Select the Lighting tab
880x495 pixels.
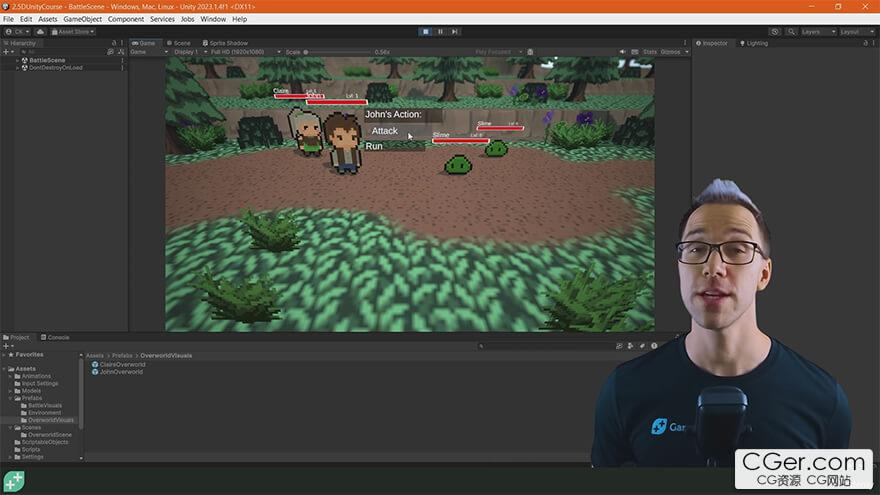(754, 43)
